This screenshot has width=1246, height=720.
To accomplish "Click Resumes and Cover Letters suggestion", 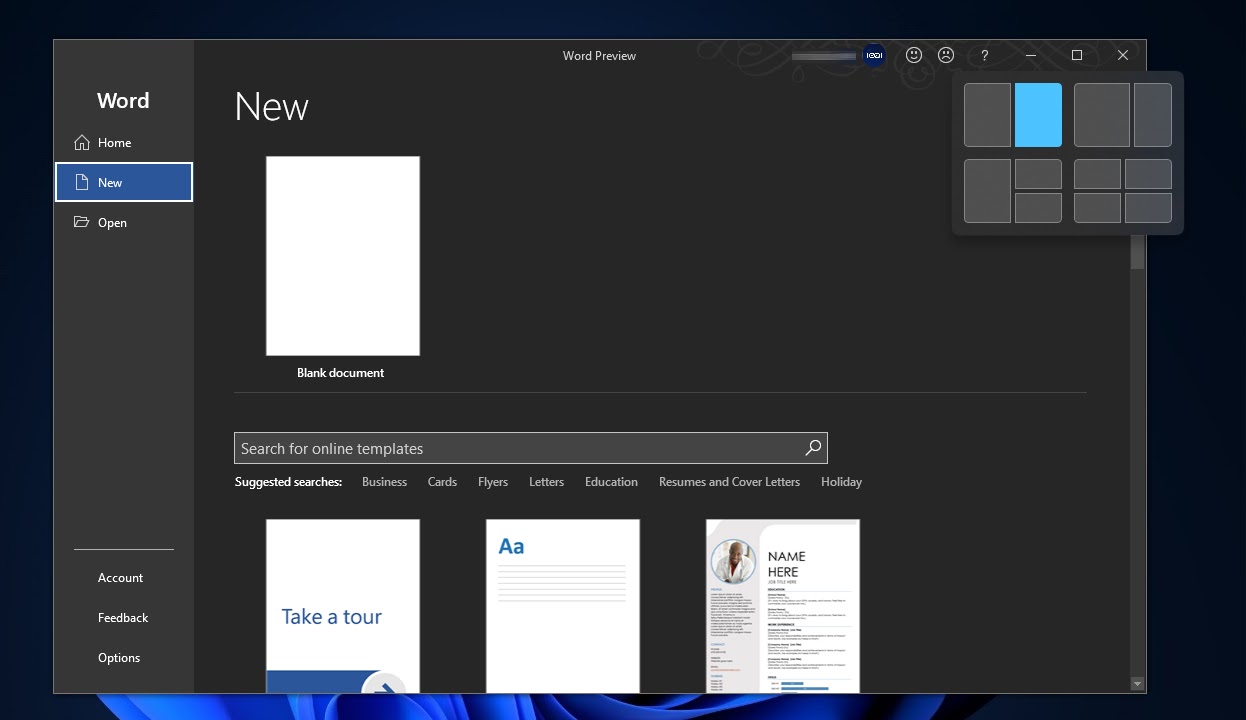I will [x=729, y=482].
